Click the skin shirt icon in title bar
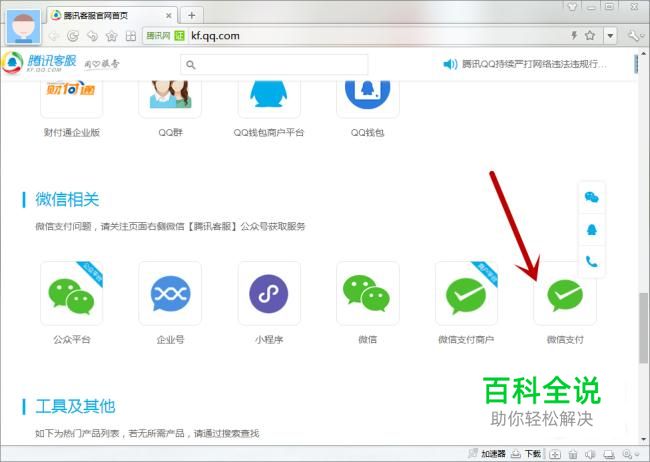650x462 pixels. [572, 7]
